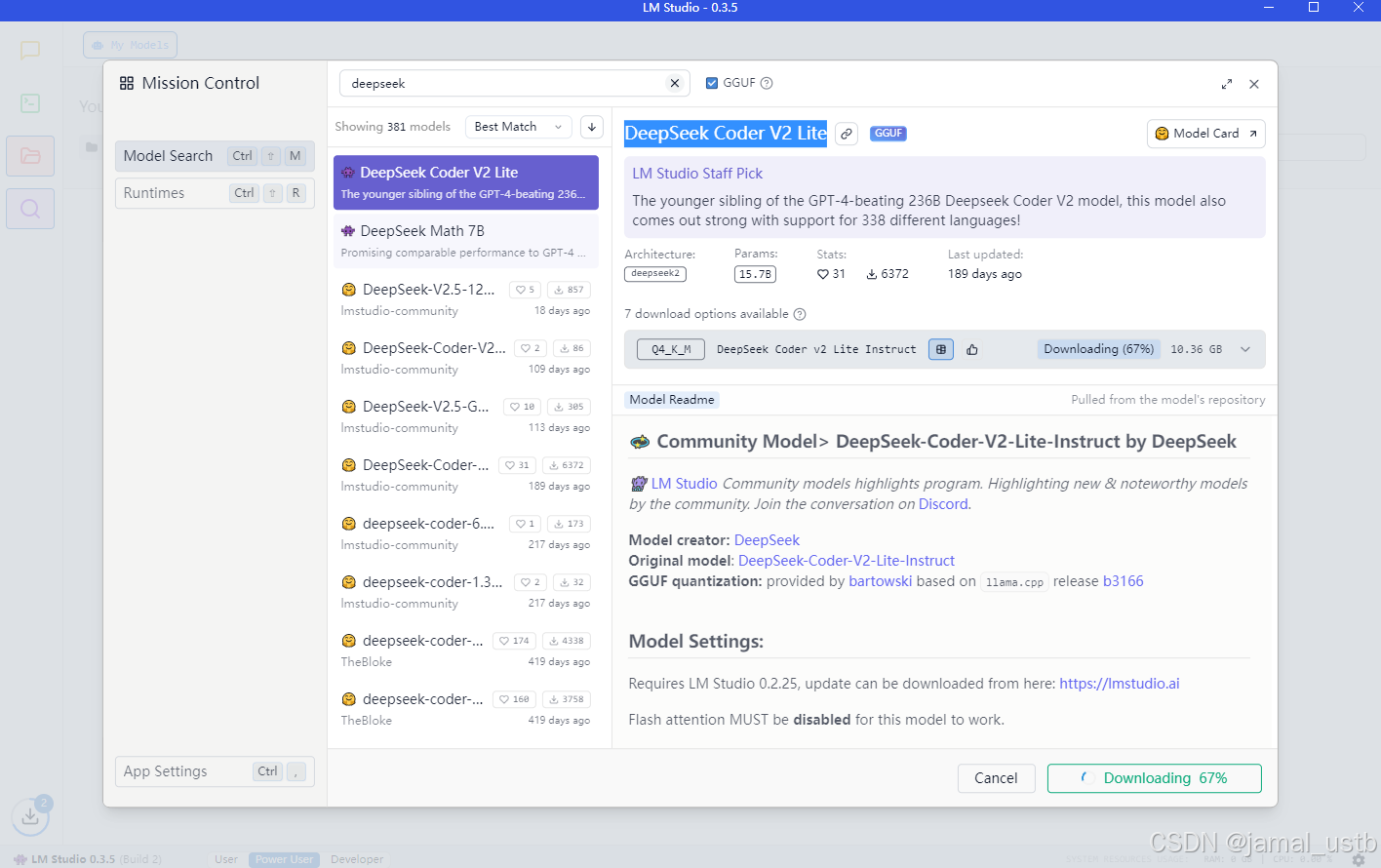Close the Mission Control dialog
Viewport: 1381px width, 868px height.
pos(1254,84)
